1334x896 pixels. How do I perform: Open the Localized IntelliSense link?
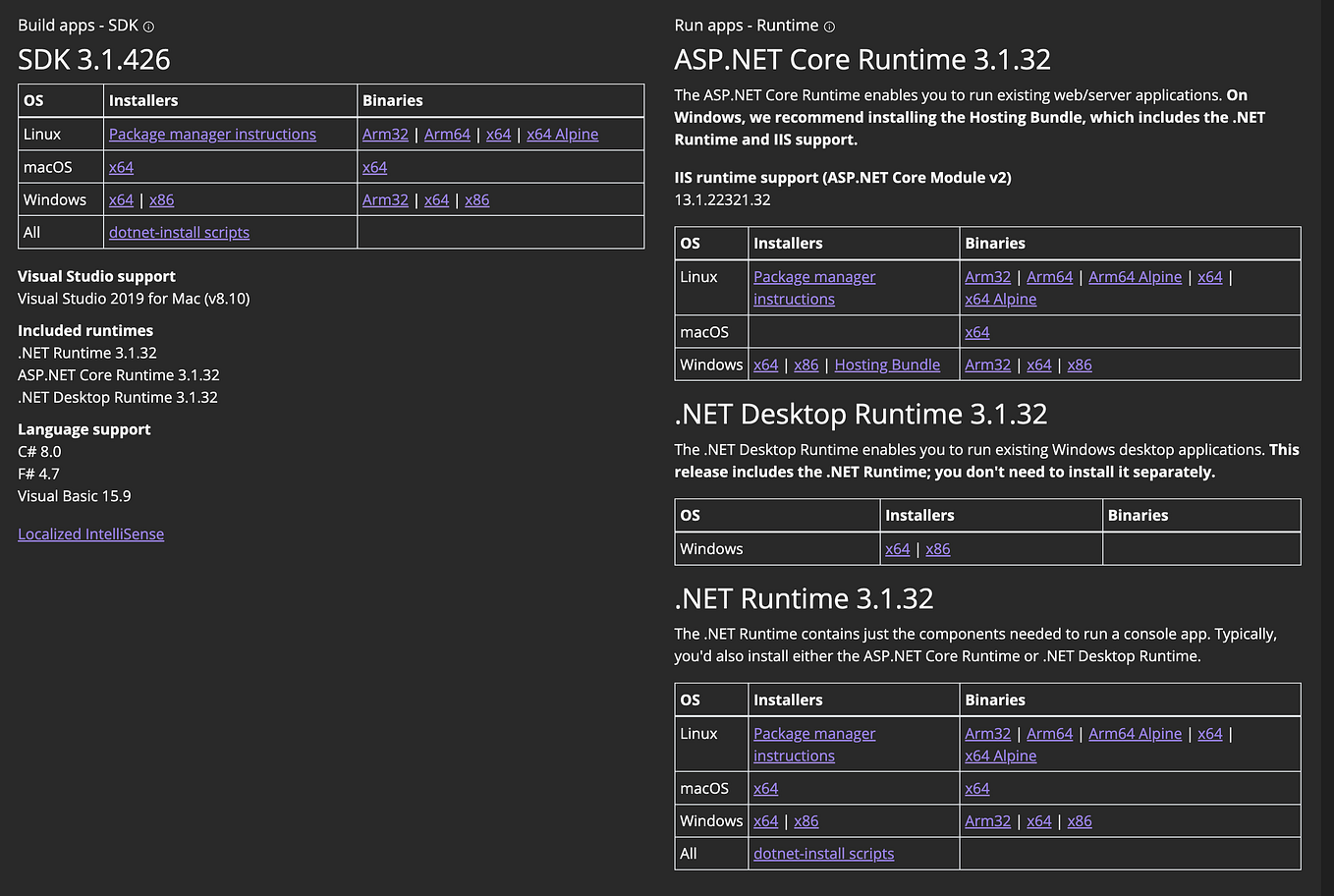point(90,533)
